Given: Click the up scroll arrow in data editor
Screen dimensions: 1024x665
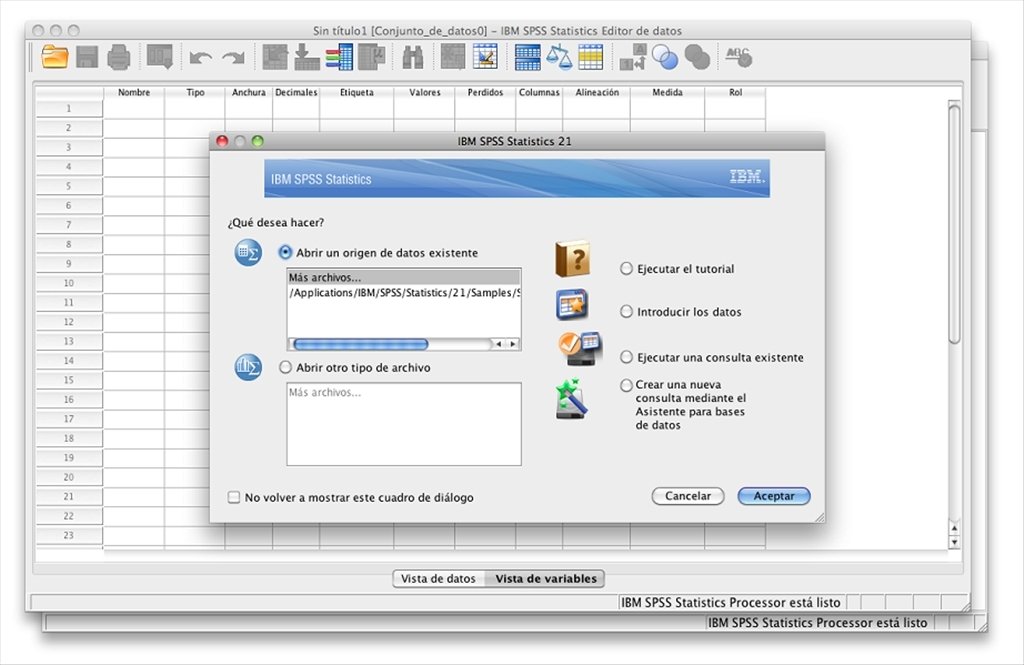Looking at the screenshot, I should (x=954, y=528).
